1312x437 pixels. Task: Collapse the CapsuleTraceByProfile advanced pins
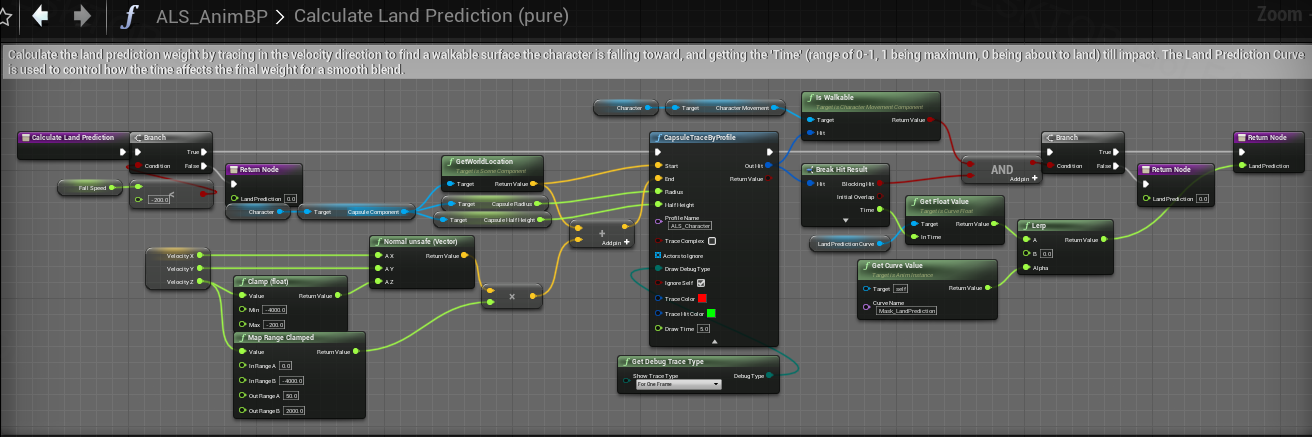pos(713,341)
